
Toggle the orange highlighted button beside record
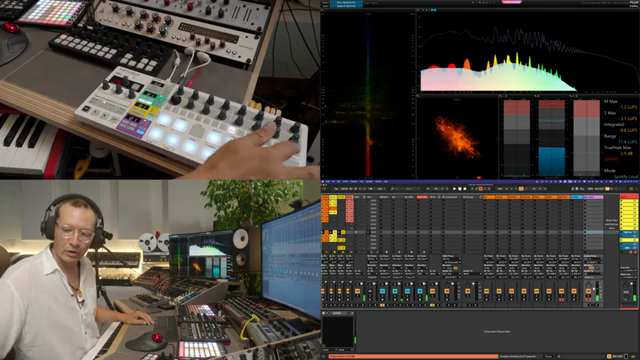coord(480,189)
